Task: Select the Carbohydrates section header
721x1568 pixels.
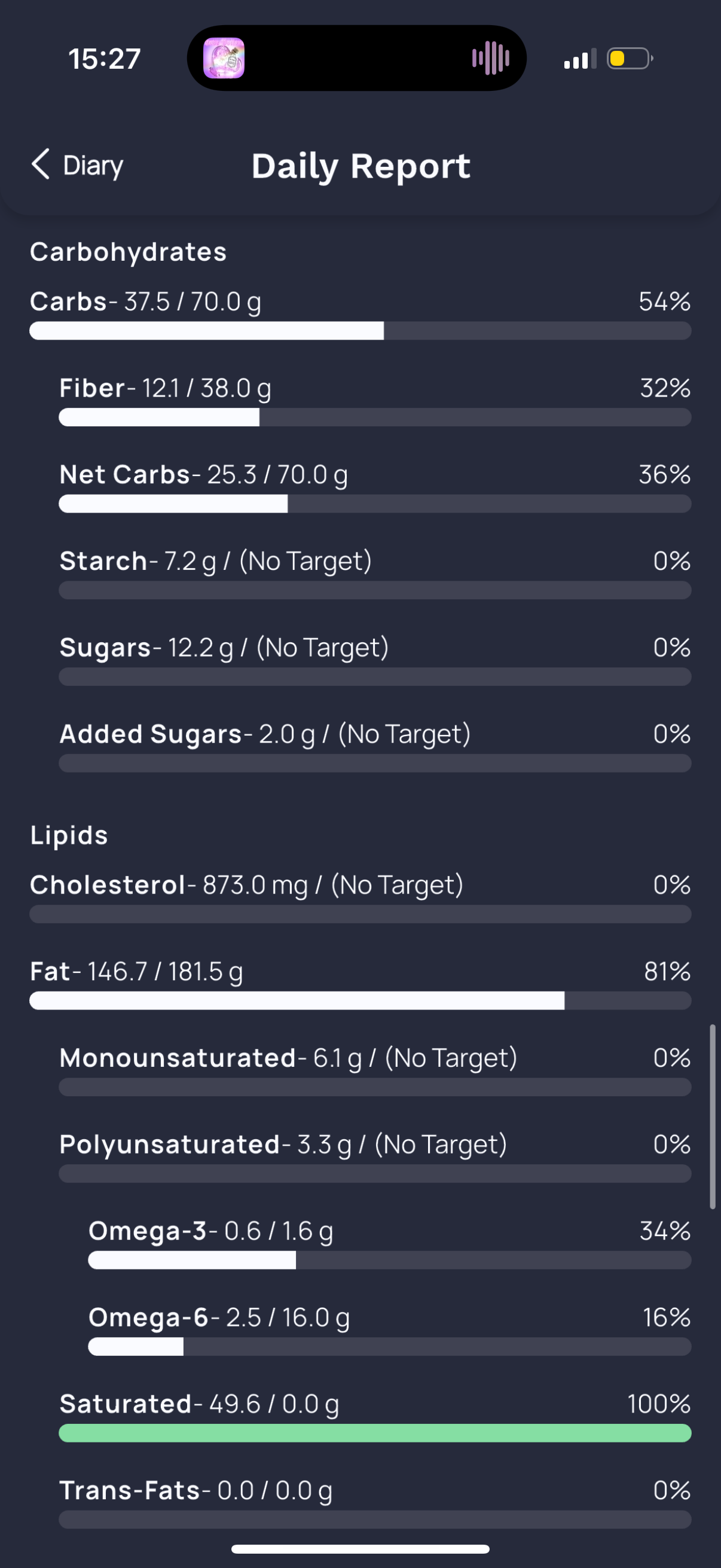Action: [x=129, y=252]
